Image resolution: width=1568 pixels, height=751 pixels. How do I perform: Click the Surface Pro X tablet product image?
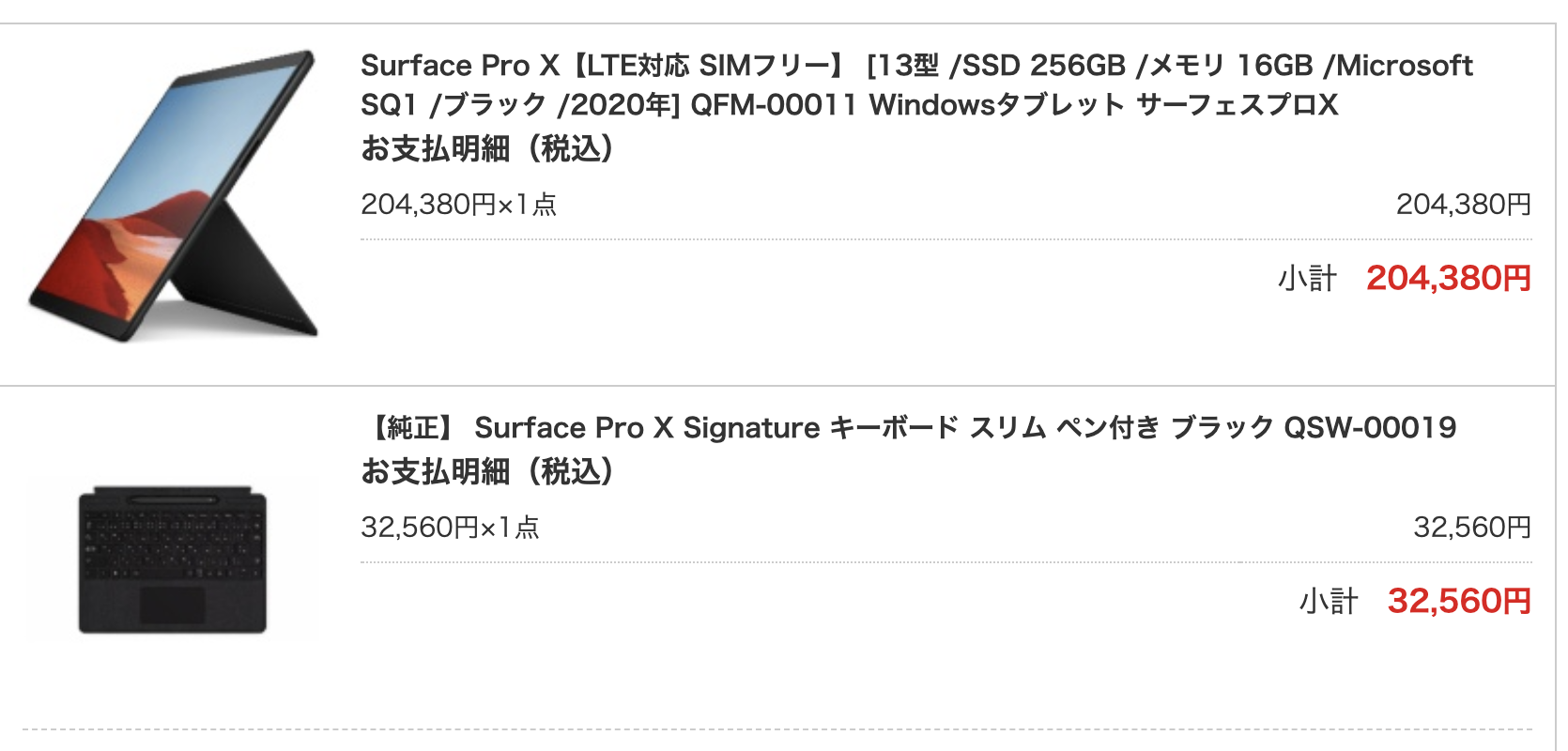(x=174, y=195)
